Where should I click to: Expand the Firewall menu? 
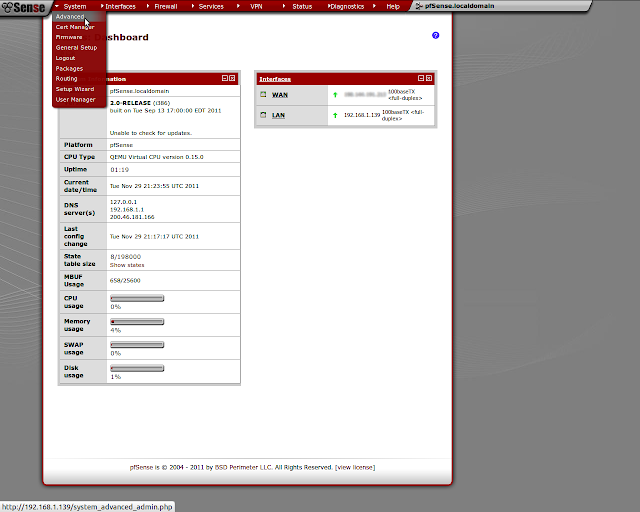[166, 7]
